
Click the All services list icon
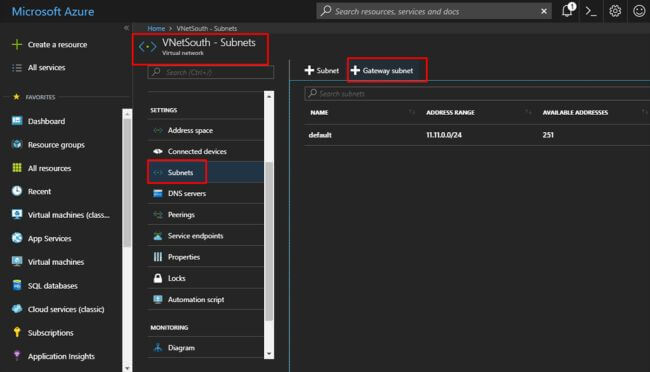[17, 68]
